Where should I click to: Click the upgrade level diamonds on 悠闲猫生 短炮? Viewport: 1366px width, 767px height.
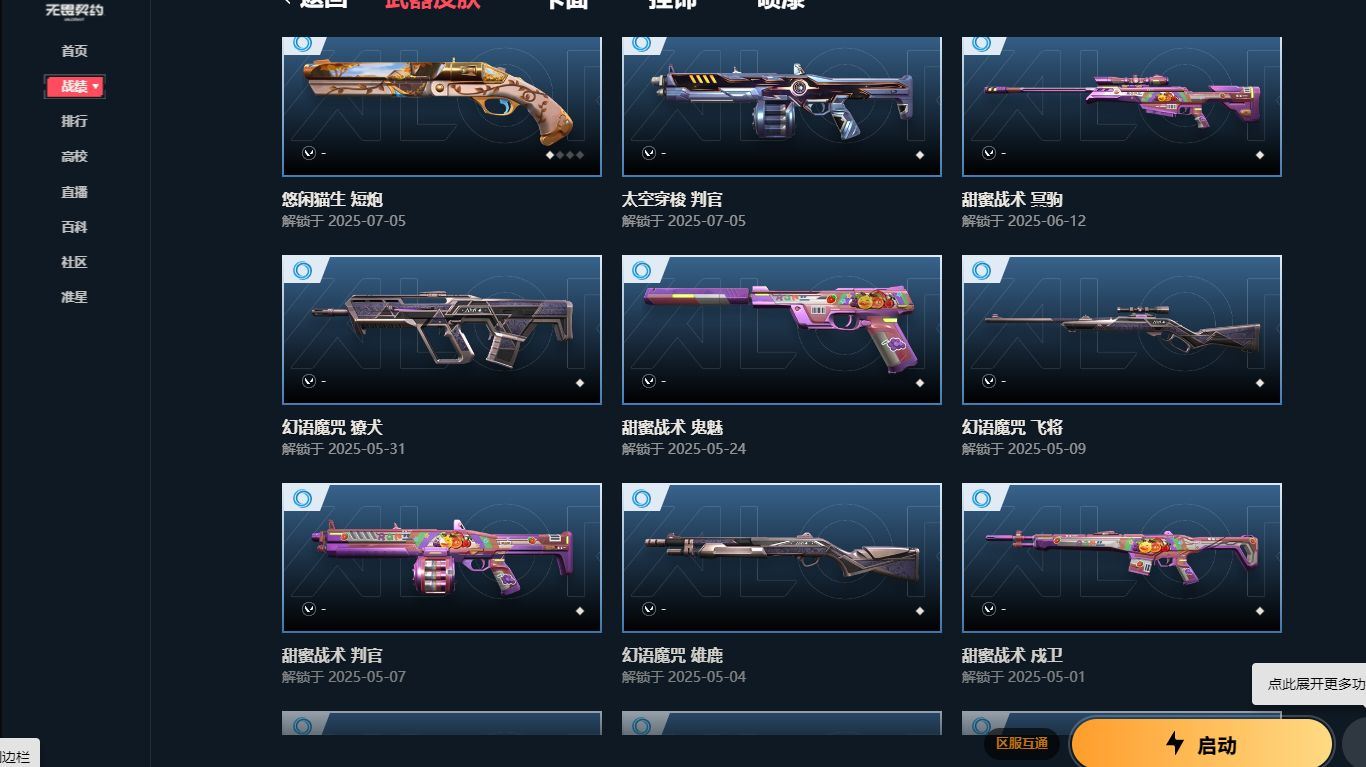[564, 155]
